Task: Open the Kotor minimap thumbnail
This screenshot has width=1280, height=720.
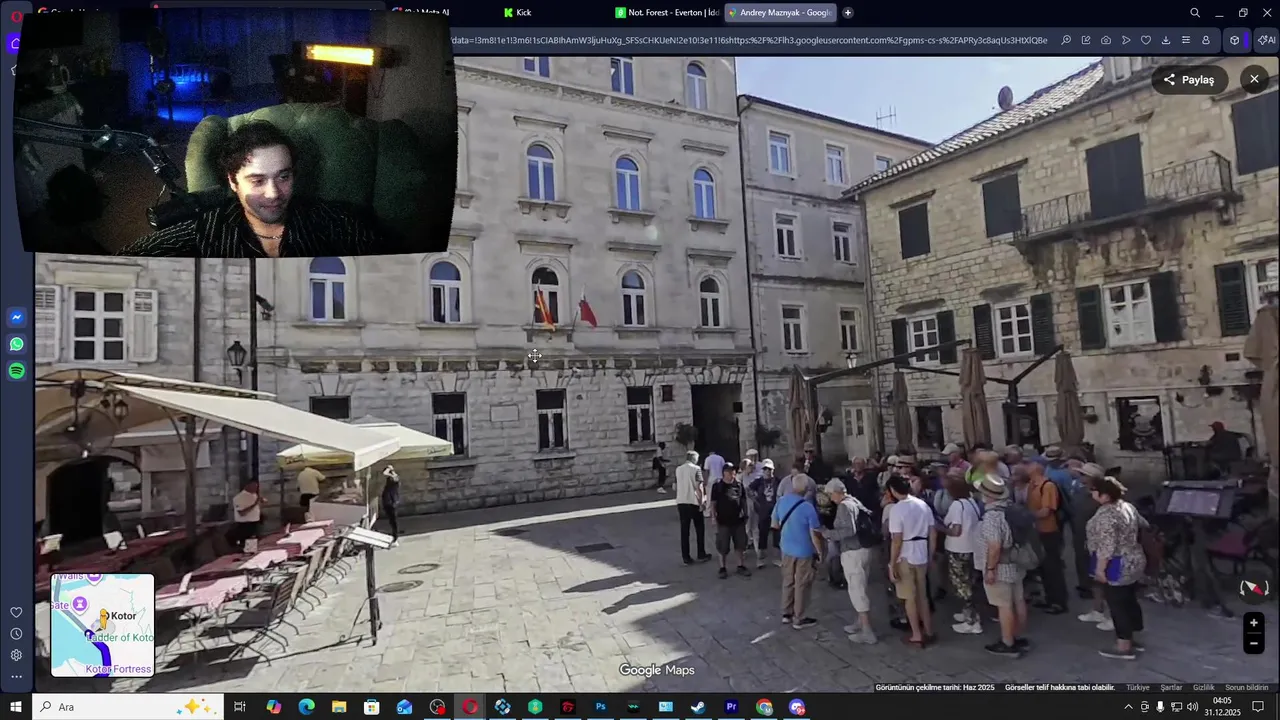Action: [x=103, y=625]
